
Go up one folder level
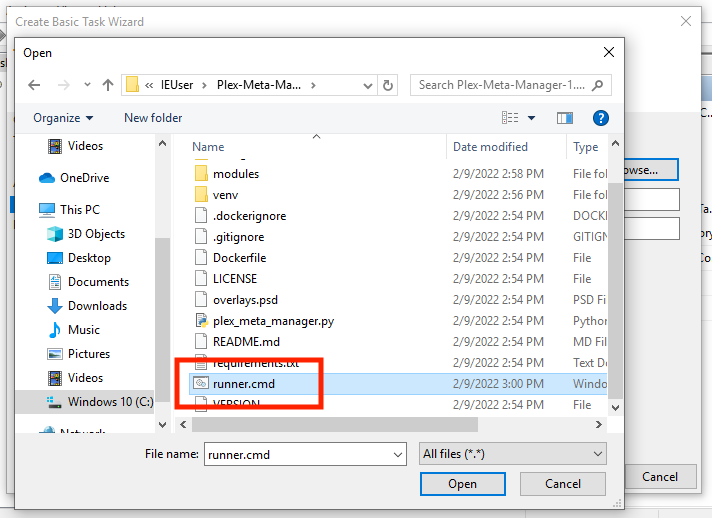pos(108,85)
